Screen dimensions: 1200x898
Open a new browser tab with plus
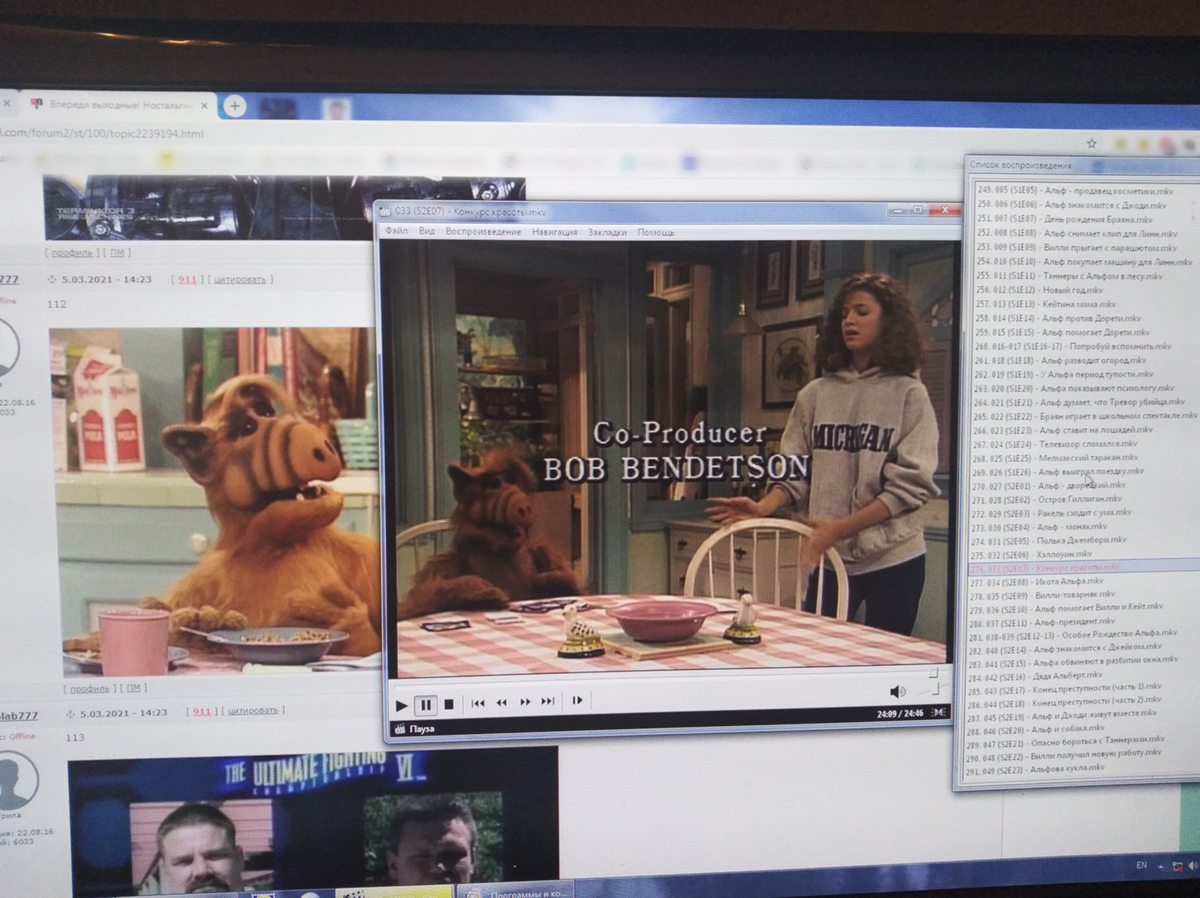(x=234, y=106)
